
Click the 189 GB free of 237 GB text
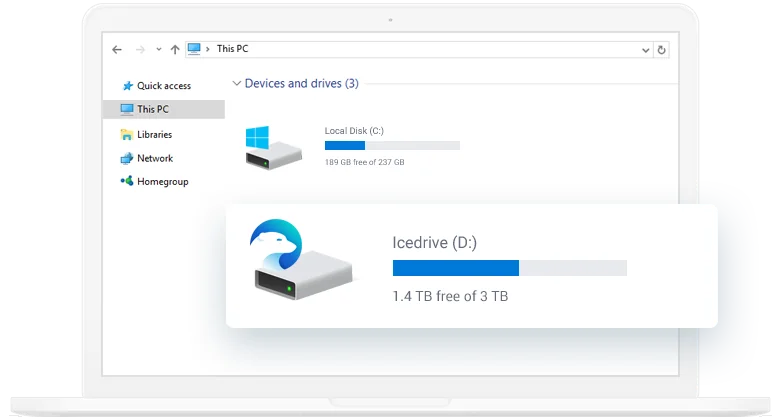(364, 162)
